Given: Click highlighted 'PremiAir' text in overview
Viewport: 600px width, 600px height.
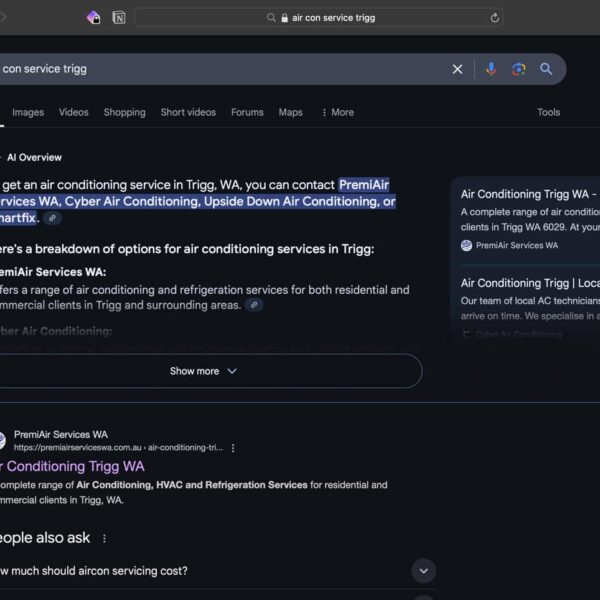Looking at the screenshot, I should point(364,185).
